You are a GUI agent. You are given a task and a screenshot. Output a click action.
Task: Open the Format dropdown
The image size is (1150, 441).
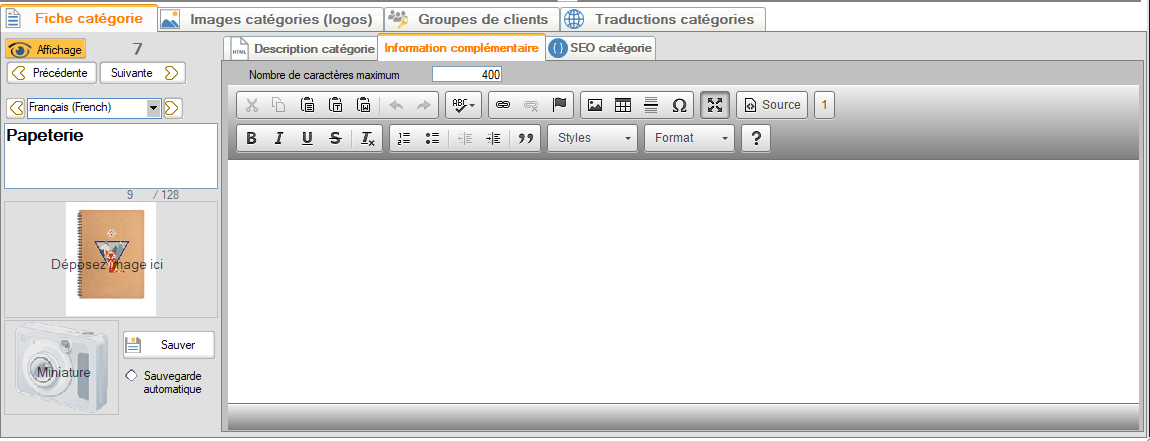click(689, 138)
